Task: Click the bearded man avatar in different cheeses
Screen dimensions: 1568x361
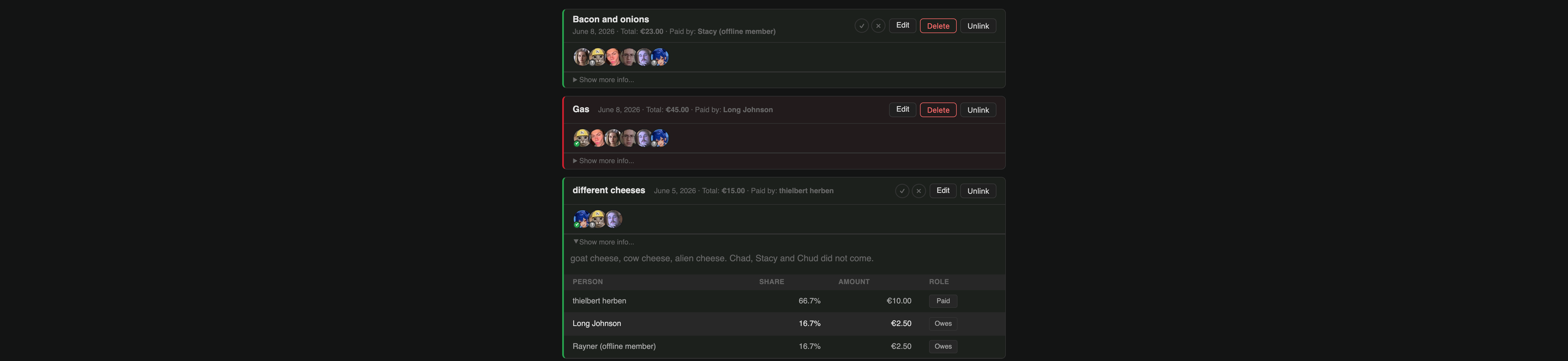Action: (x=614, y=219)
